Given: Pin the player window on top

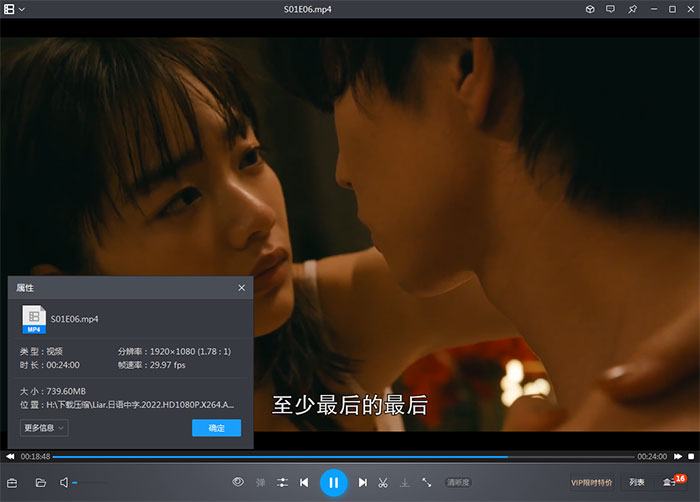Looking at the screenshot, I should click(632, 9).
